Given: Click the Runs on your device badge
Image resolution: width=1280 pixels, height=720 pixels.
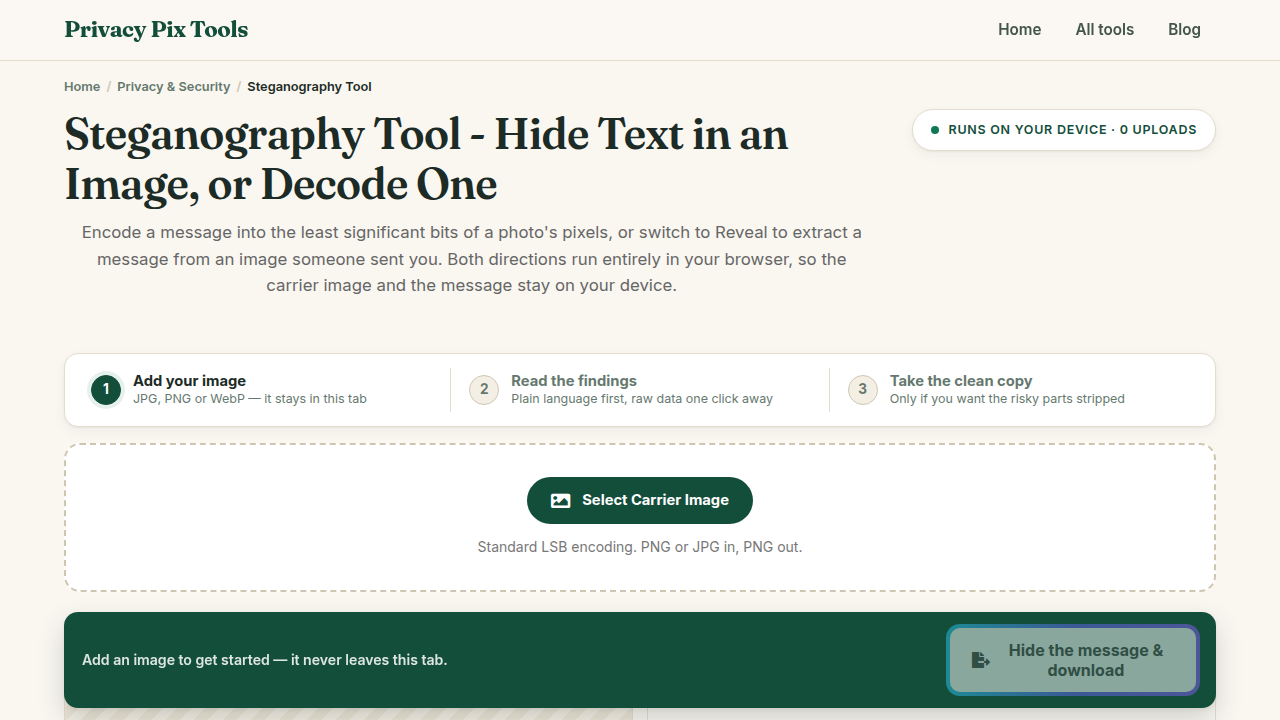Looking at the screenshot, I should (x=1063, y=130).
